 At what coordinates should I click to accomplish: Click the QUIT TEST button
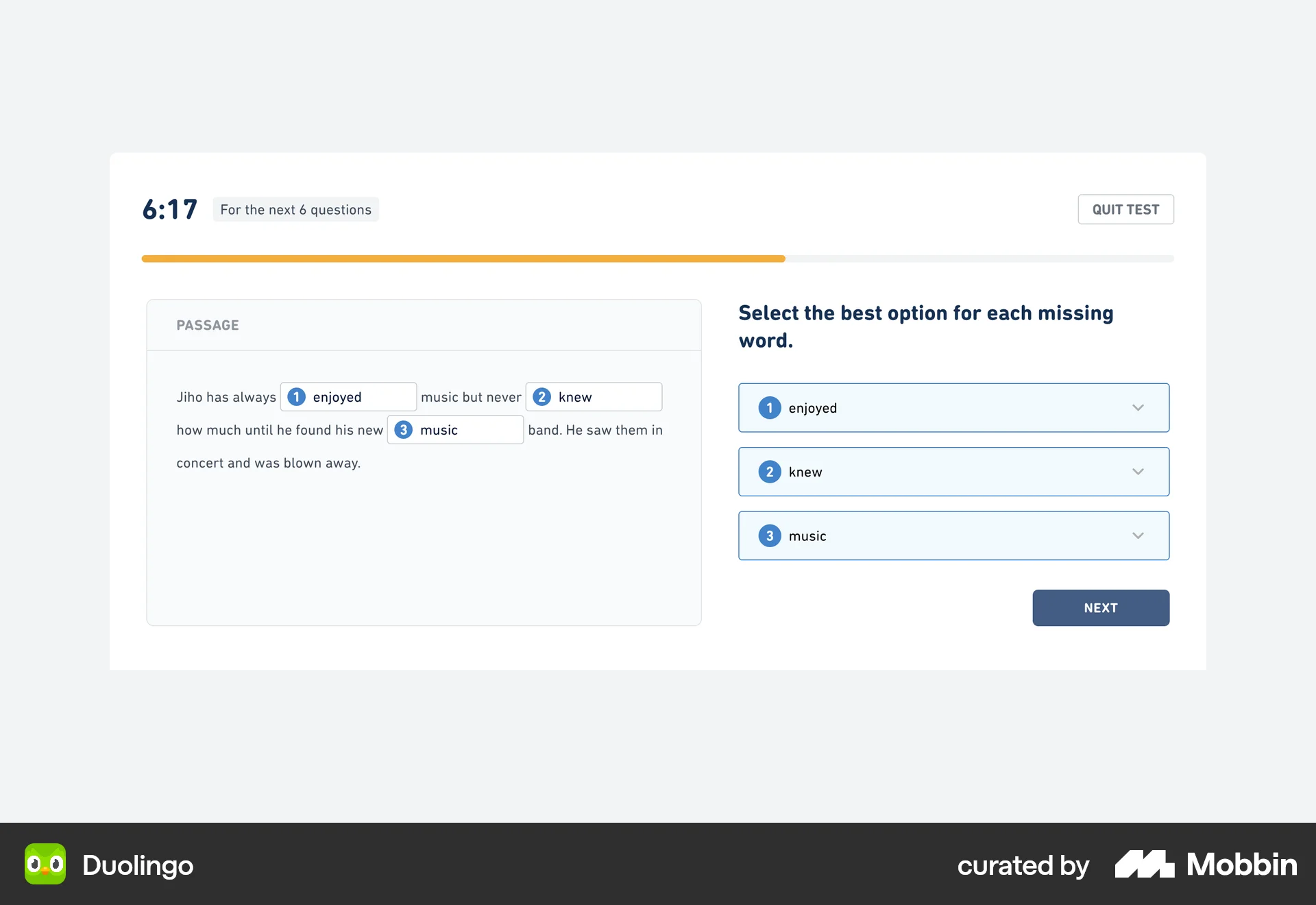coord(1125,209)
